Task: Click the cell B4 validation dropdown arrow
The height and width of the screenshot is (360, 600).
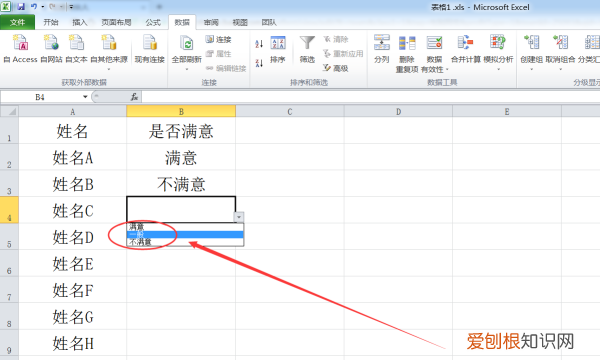Action: [x=239, y=217]
